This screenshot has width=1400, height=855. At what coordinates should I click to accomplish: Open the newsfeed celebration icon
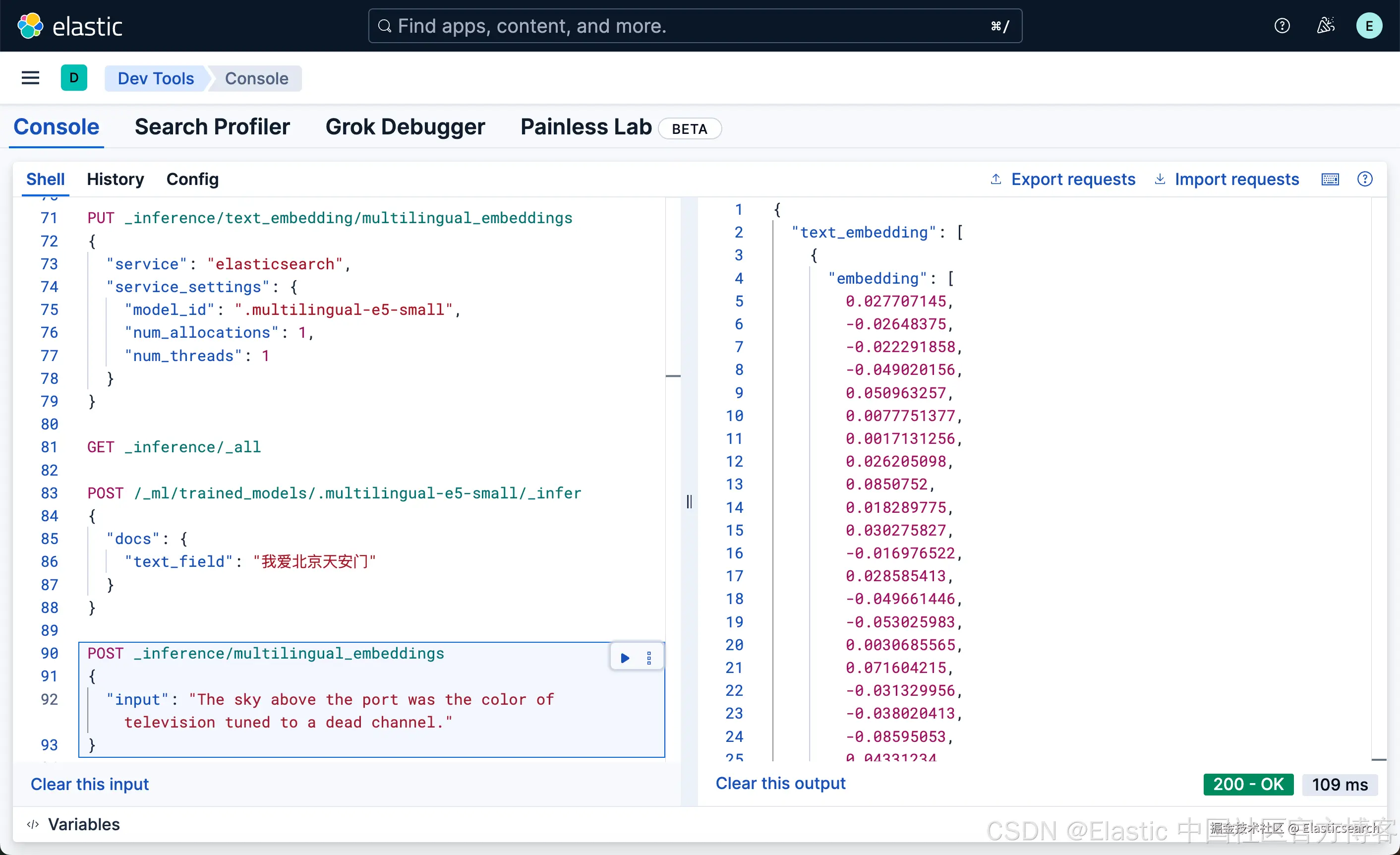click(1325, 26)
